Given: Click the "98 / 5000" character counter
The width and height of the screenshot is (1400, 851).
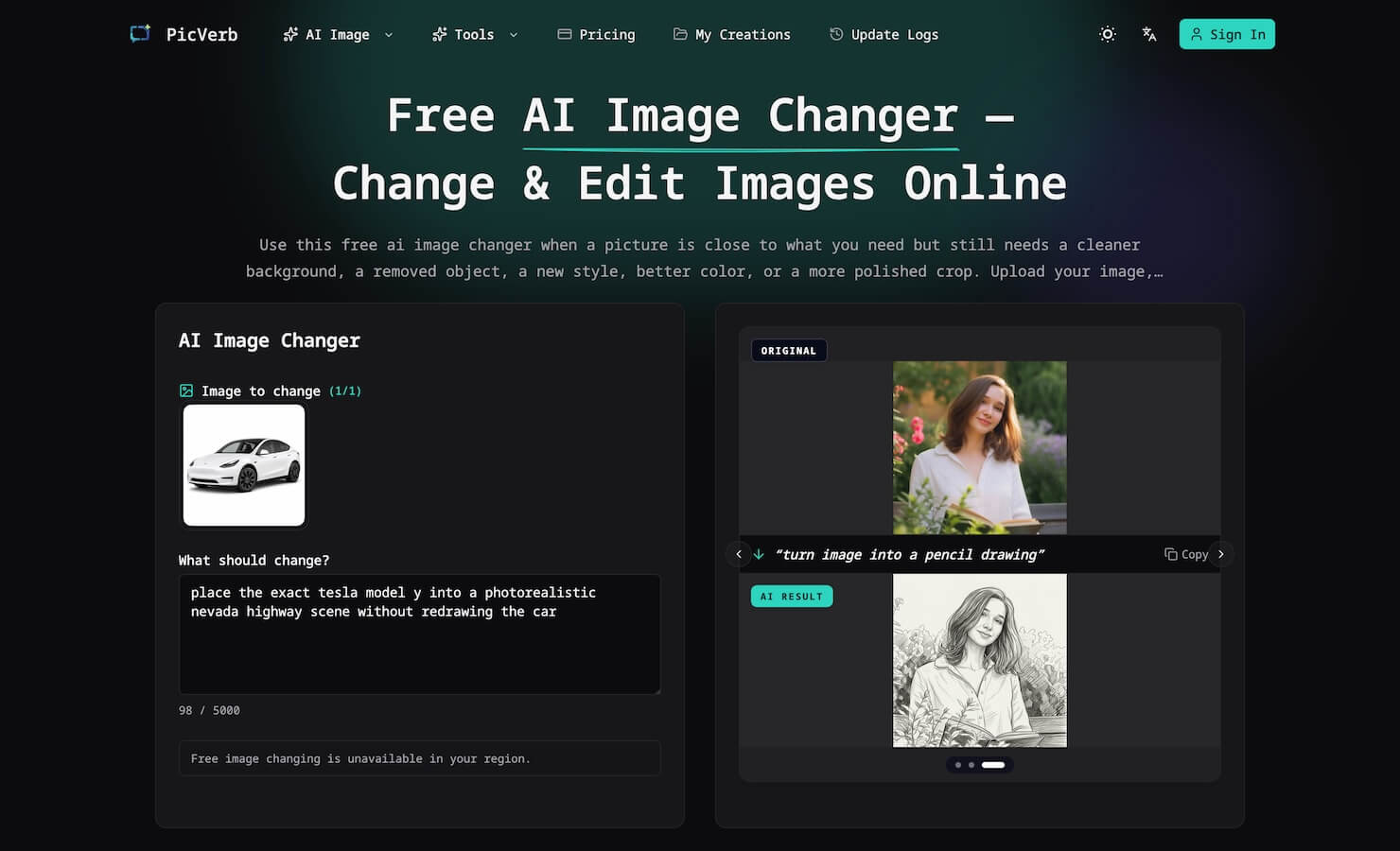Looking at the screenshot, I should tap(209, 710).
